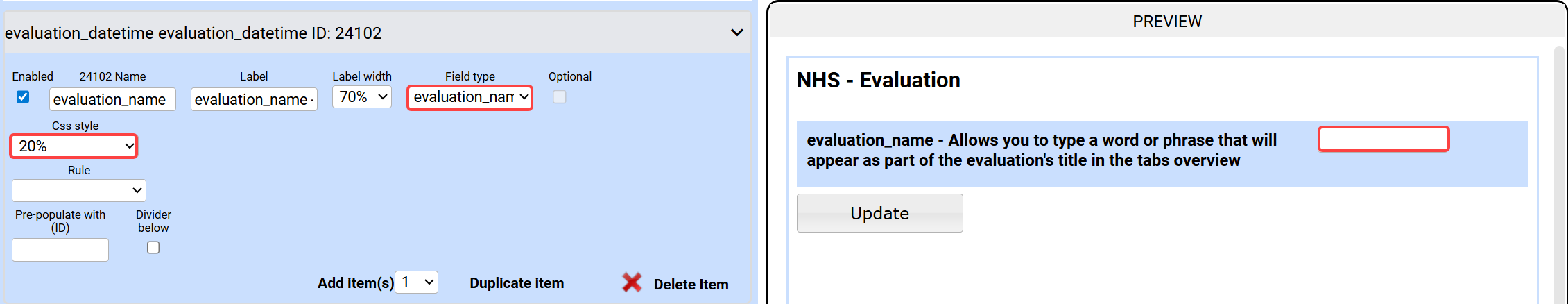The width and height of the screenshot is (1568, 304).
Task: Check the Divider below checkbox
Action: [x=153, y=248]
